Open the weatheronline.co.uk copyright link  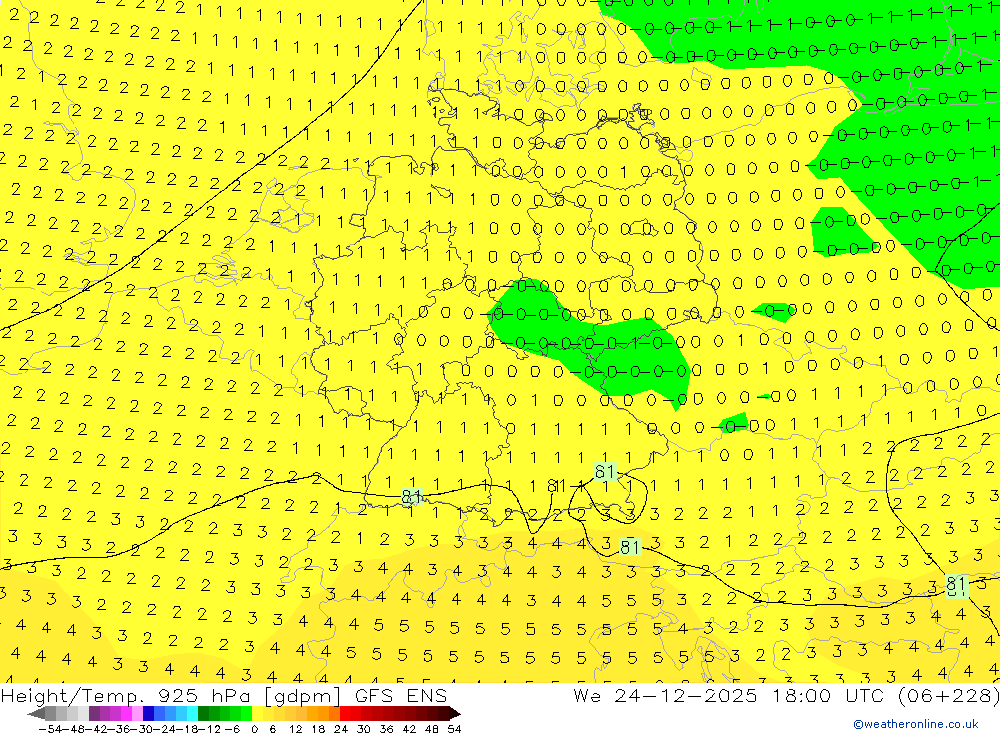[x=916, y=723]
